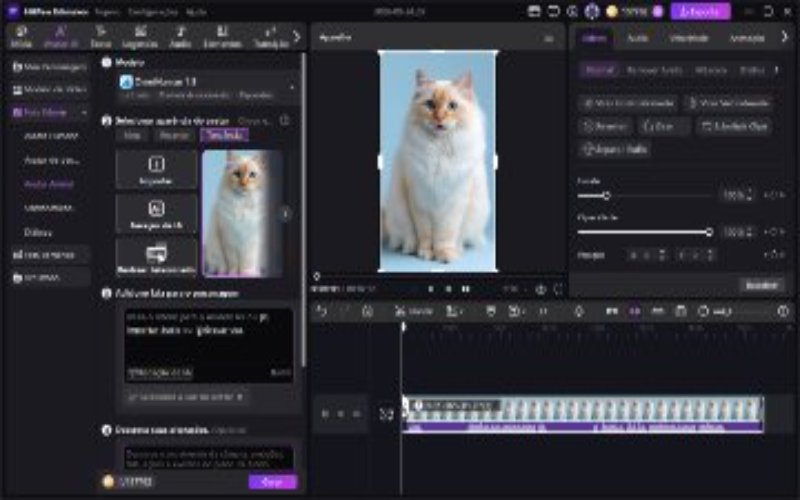Image resolution: width=800 pixels, height=500 pixels.
Task: Open the Legendas tab
Action: [140, 37]
